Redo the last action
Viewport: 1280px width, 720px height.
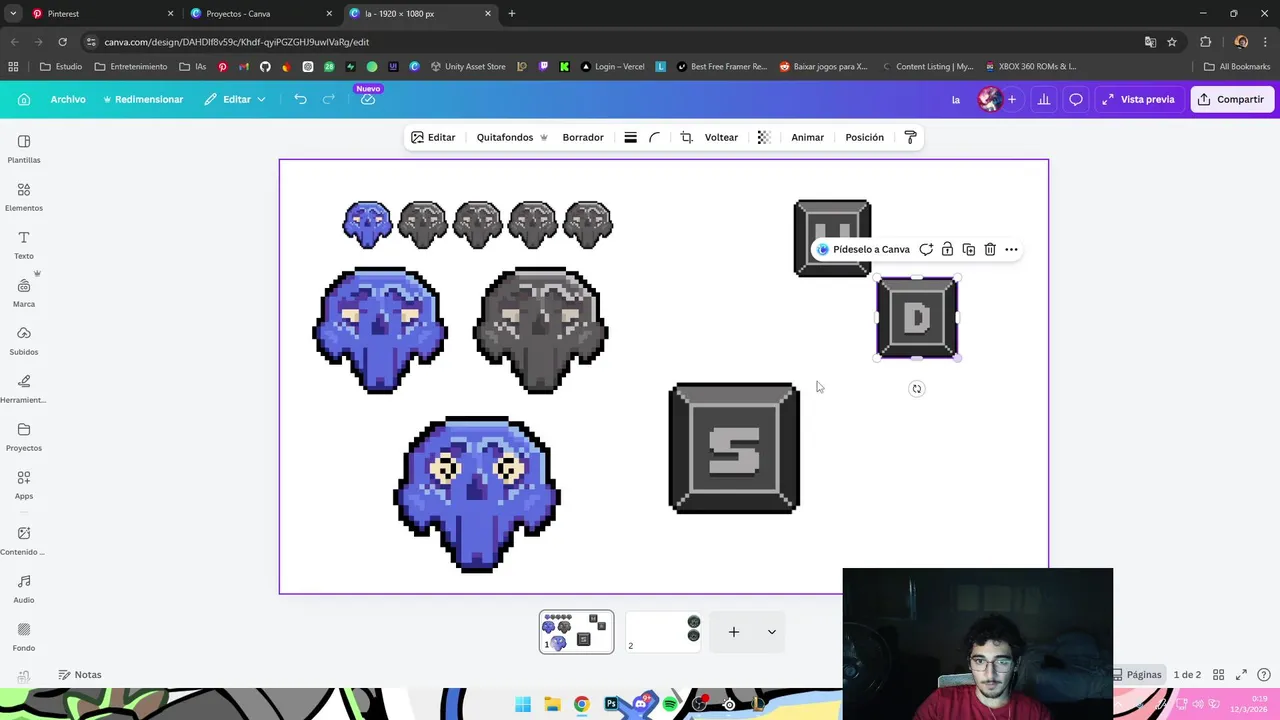coord(328,99)
